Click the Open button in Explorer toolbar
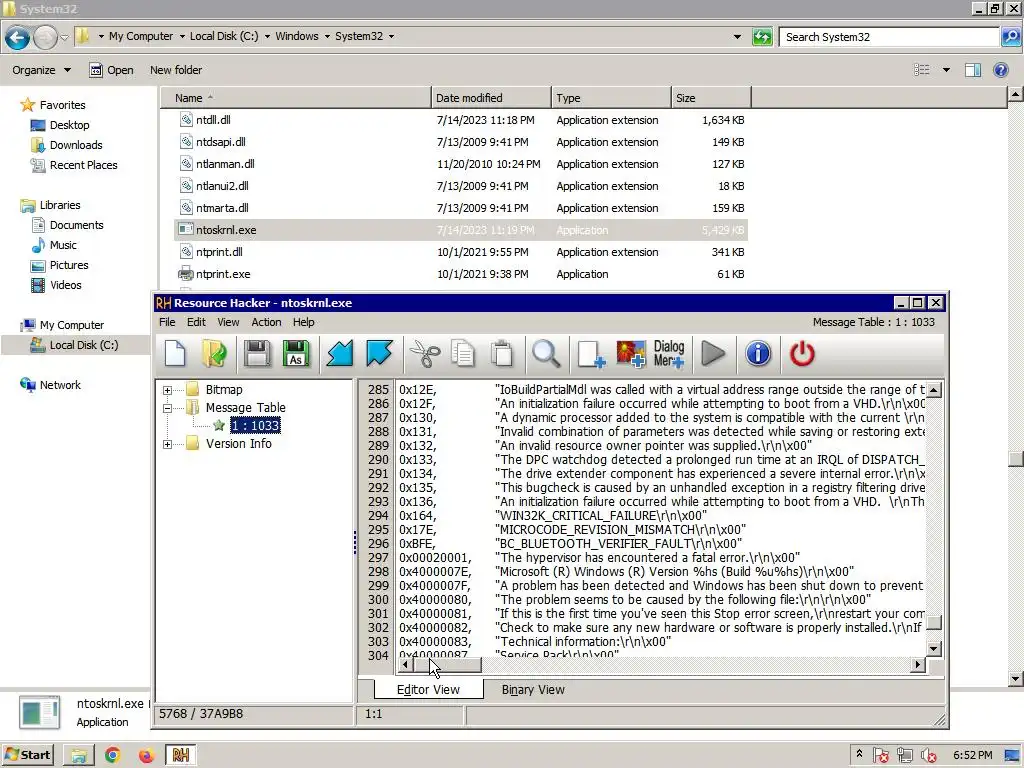 (x=111, y=70)
